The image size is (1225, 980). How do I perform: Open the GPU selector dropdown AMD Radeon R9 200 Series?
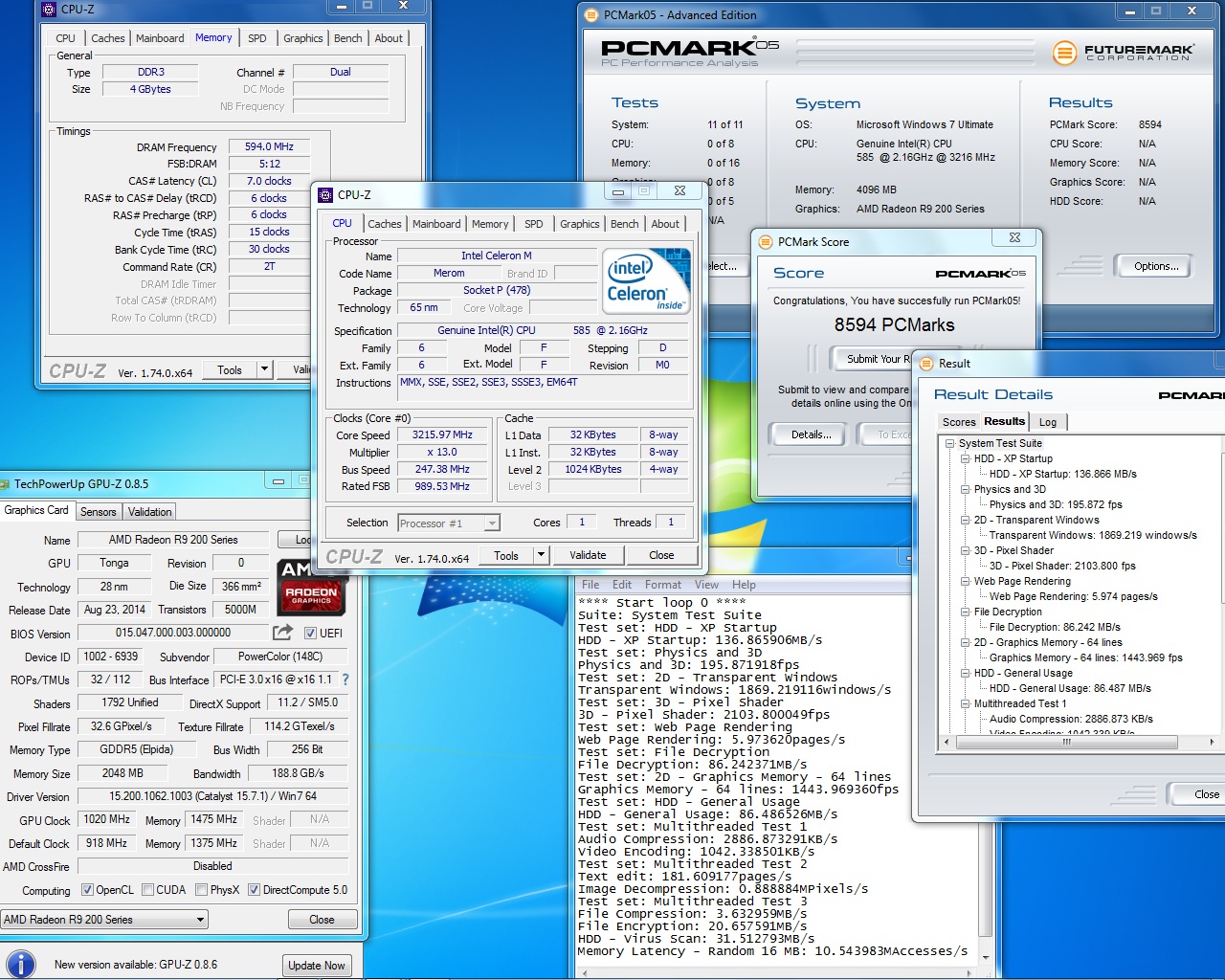[x=104, y=920]
